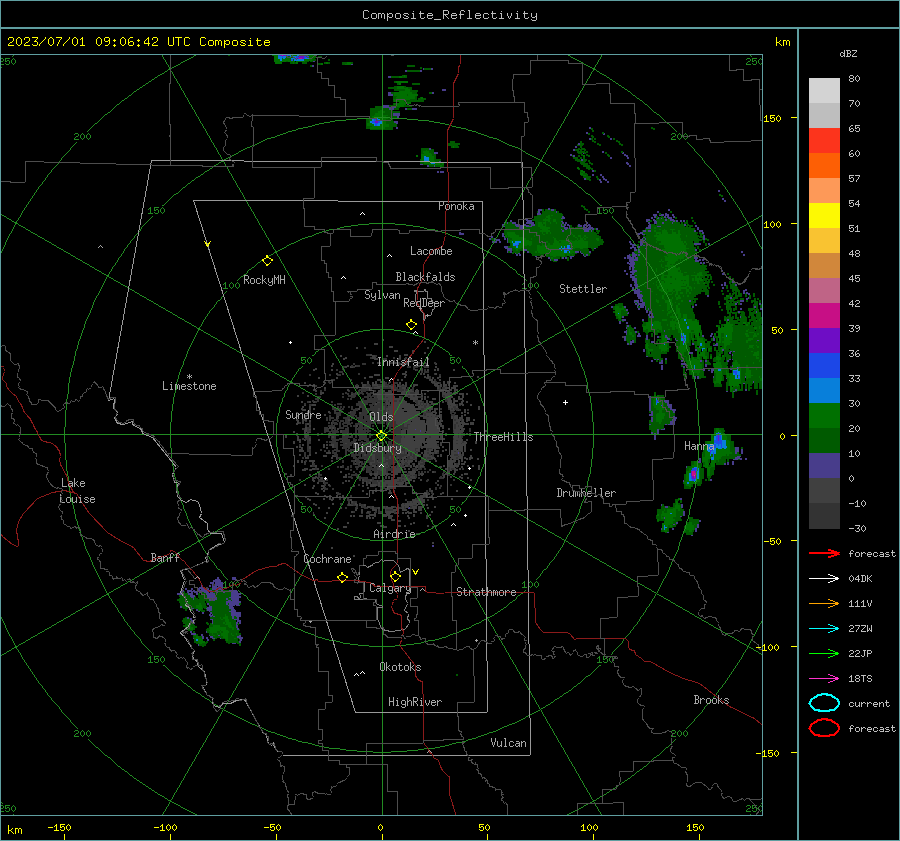Image resolution: width=900 pixels, height=841 pixels.
Task: Select the orange 111V arrow symbol
Action: tap(824, 603)
